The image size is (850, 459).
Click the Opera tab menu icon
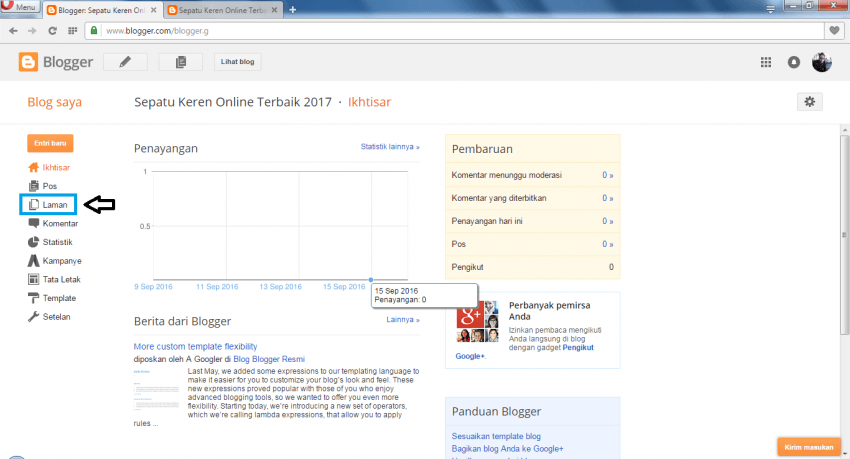(x=770, y=9)
